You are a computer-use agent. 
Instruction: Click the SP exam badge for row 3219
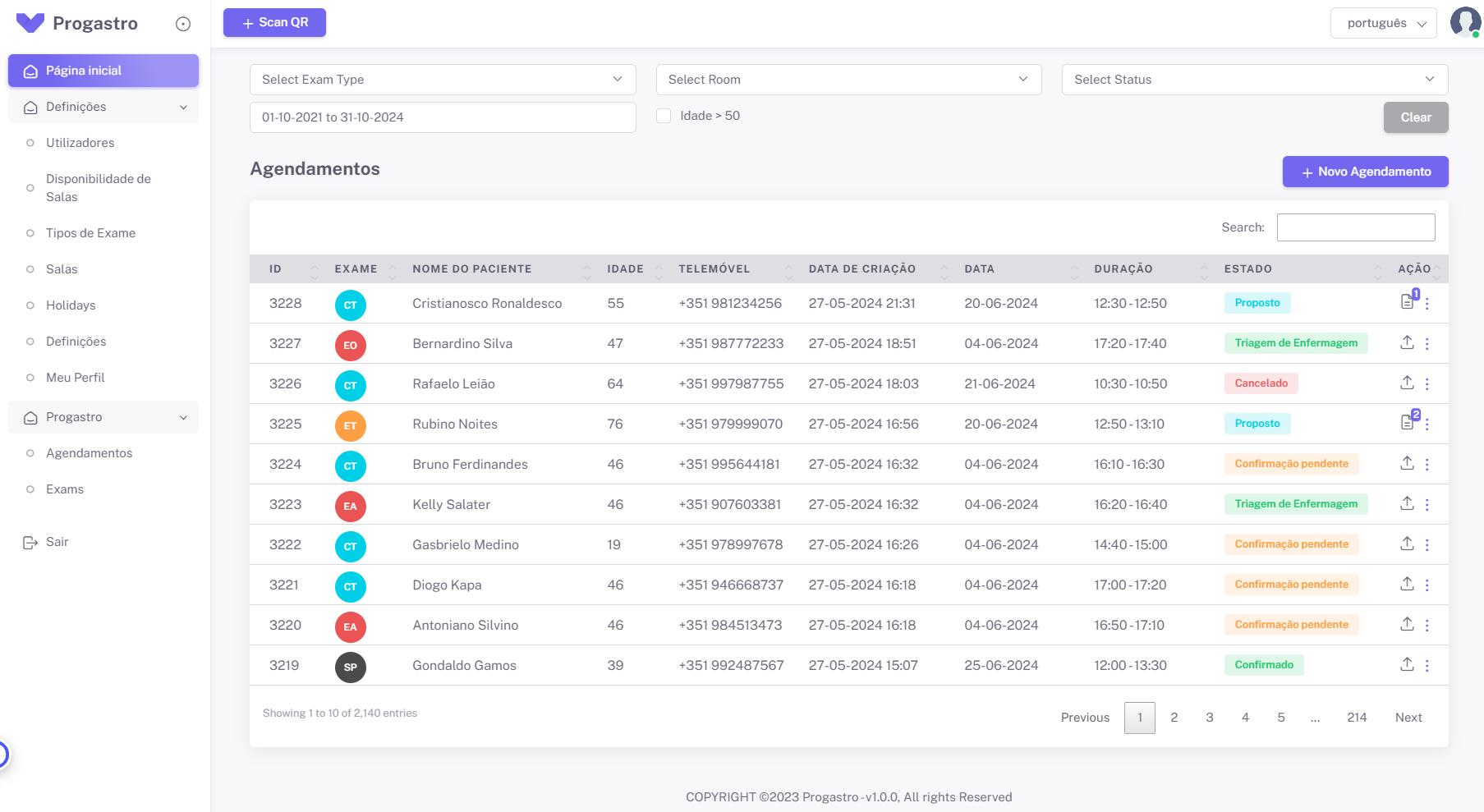351,667
